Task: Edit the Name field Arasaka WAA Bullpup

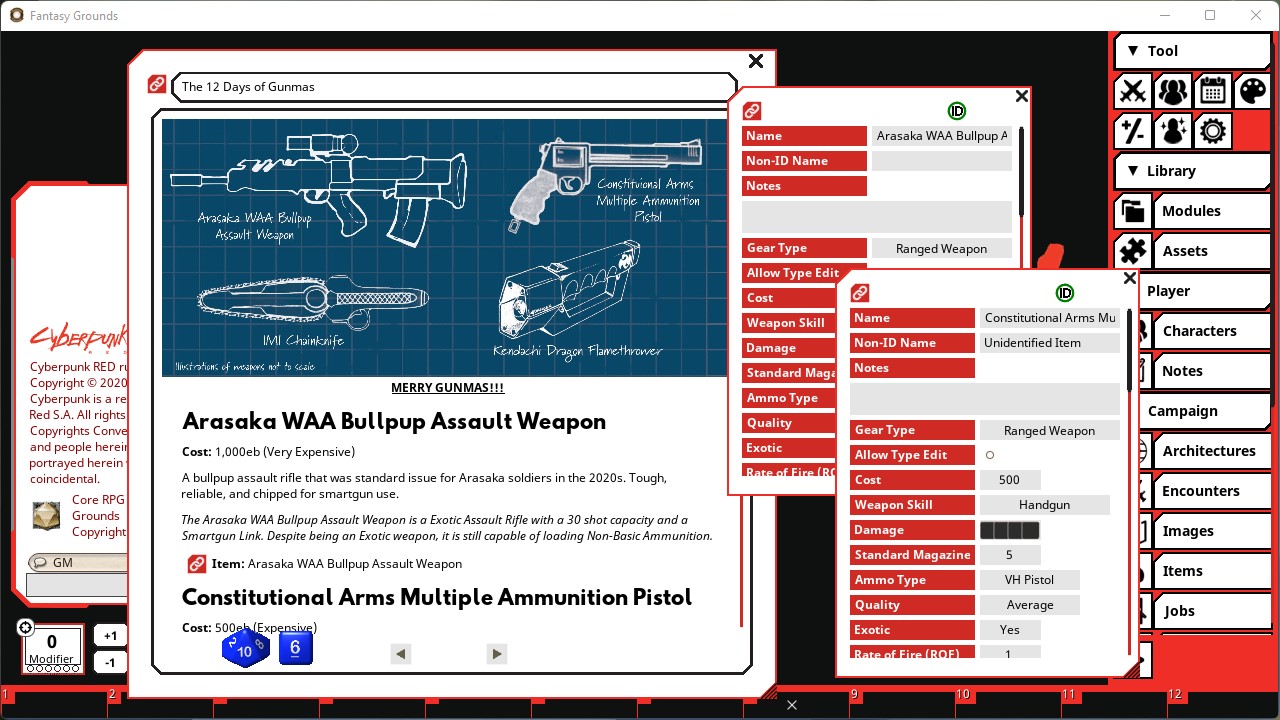Action: pos(942,136)
